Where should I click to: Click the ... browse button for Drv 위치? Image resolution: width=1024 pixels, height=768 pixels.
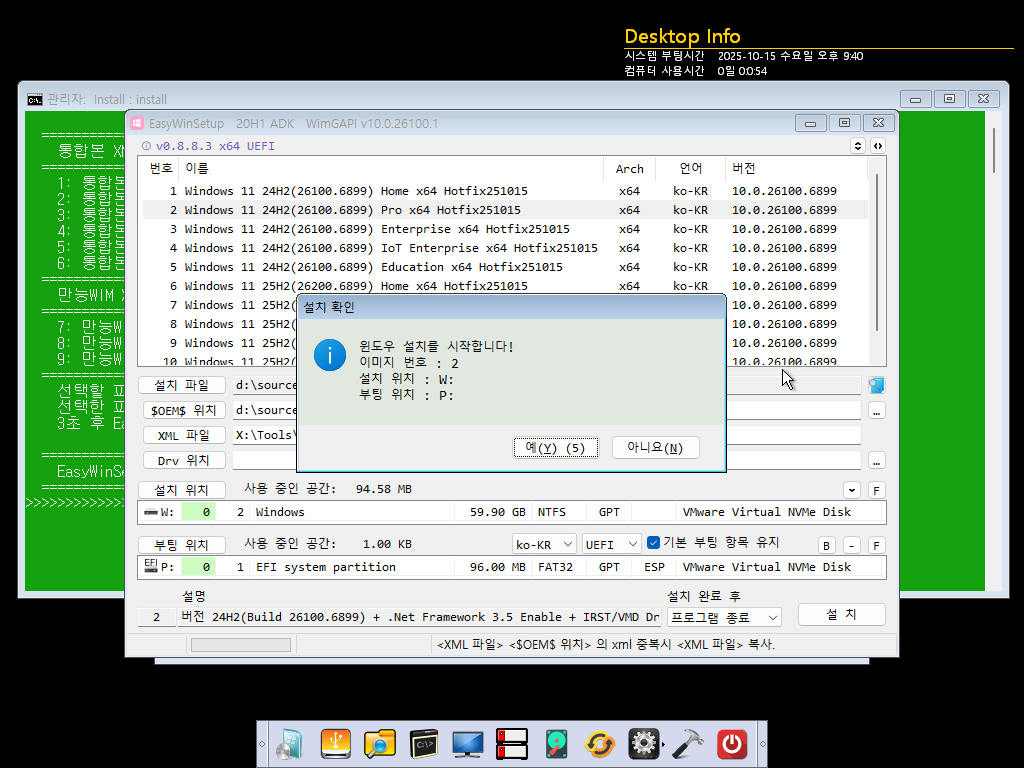[876, 460]
